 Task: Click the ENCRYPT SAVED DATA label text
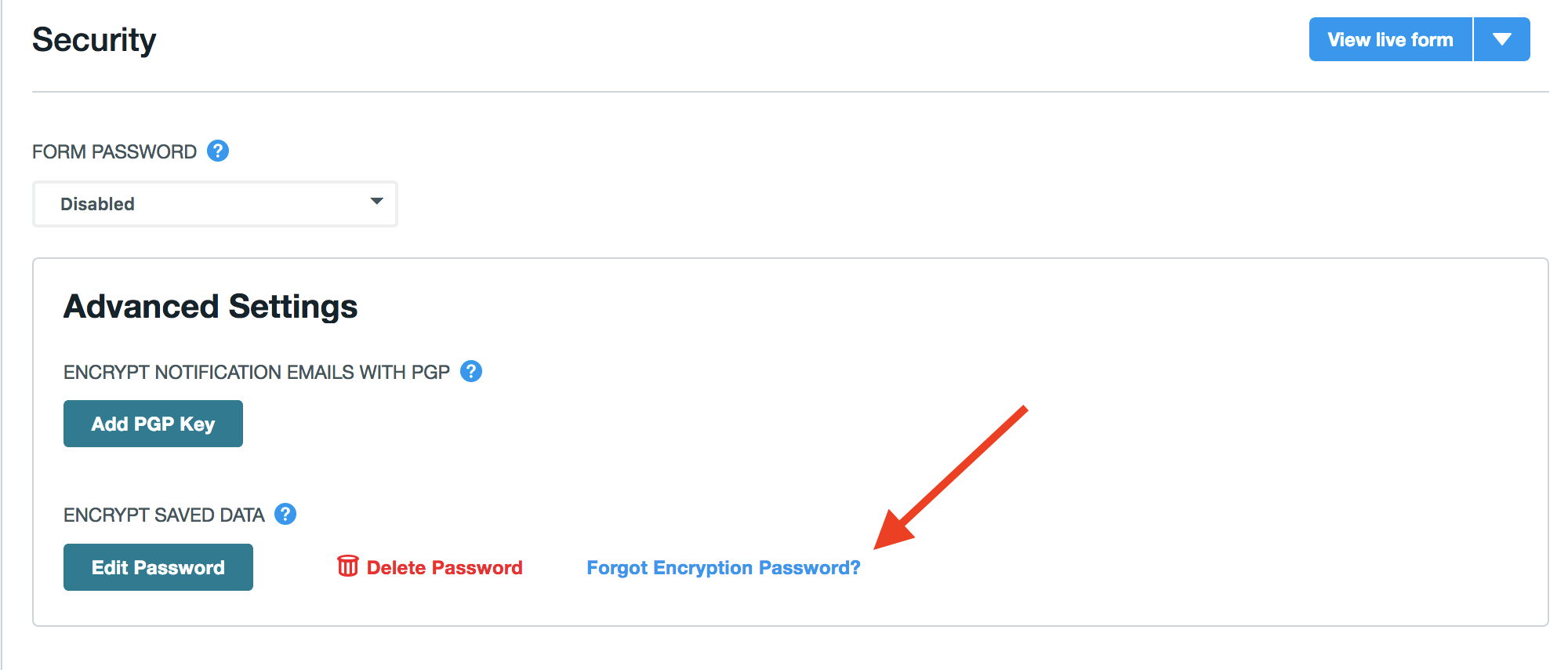[x=164, y=515]
